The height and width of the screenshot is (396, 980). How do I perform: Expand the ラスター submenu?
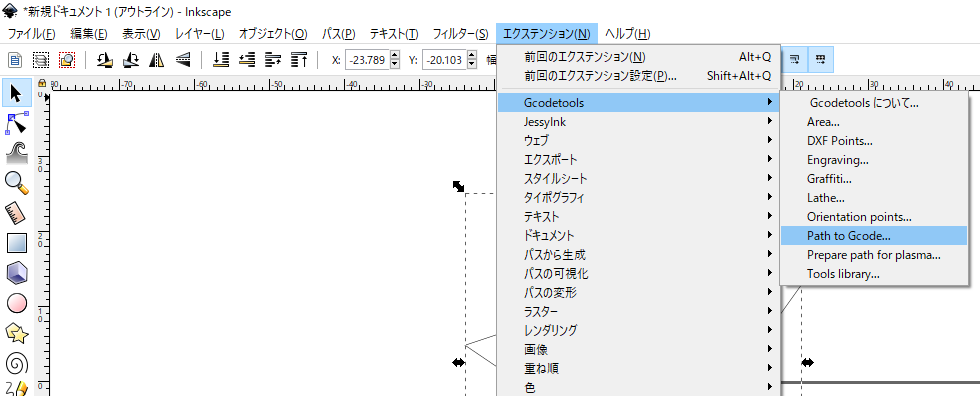[x=638, y=311]
